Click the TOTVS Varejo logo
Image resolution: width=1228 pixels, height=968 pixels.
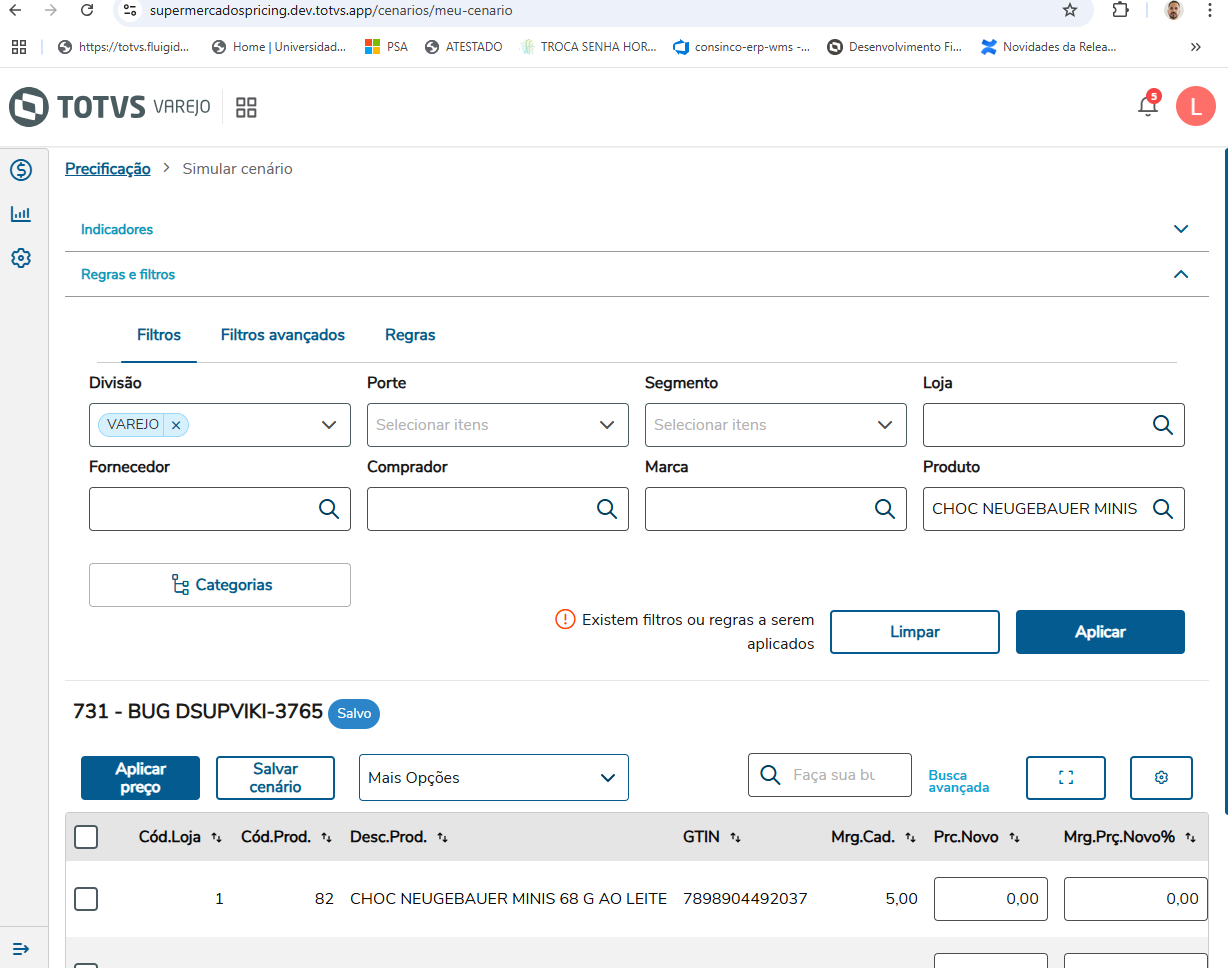[110, 107]
